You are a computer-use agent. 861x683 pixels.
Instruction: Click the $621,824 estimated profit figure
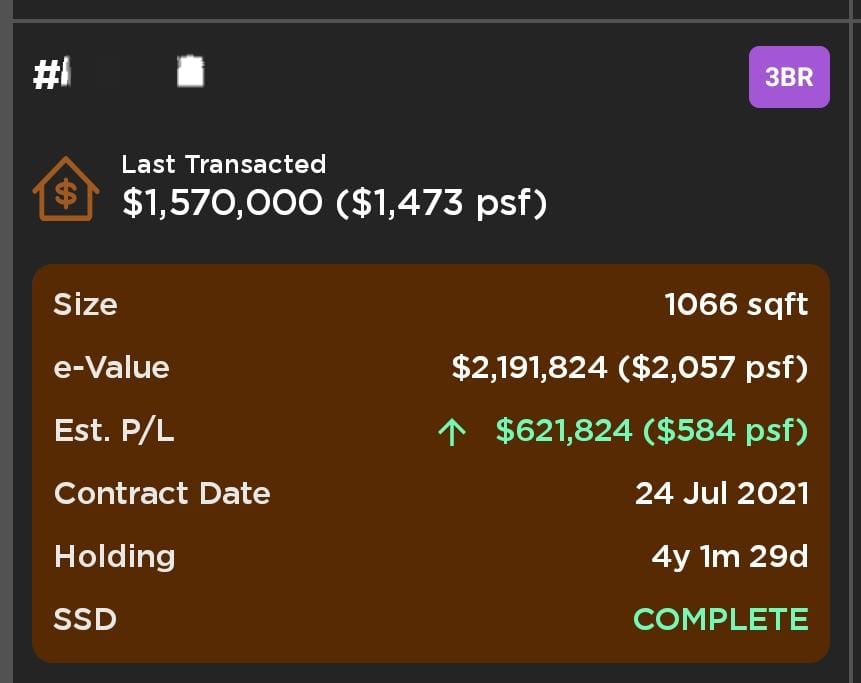[x=564, y=430]
